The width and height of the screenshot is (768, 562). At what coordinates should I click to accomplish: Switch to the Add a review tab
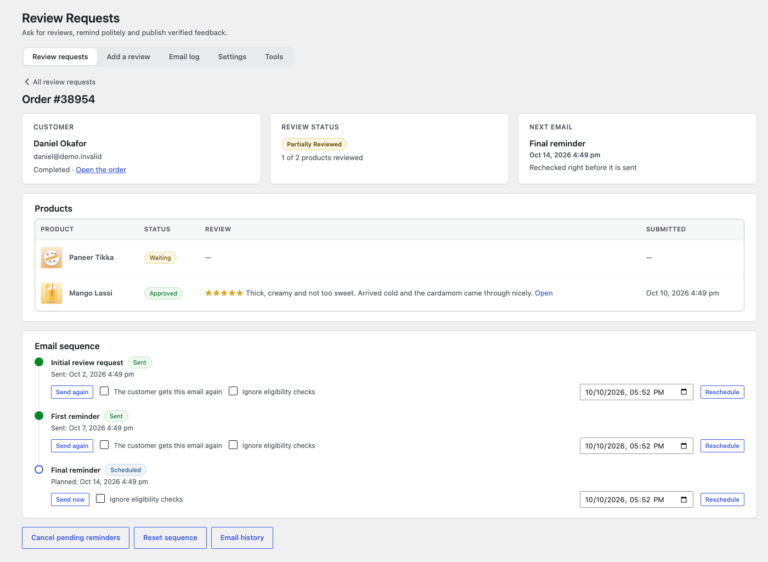point(128,57)
